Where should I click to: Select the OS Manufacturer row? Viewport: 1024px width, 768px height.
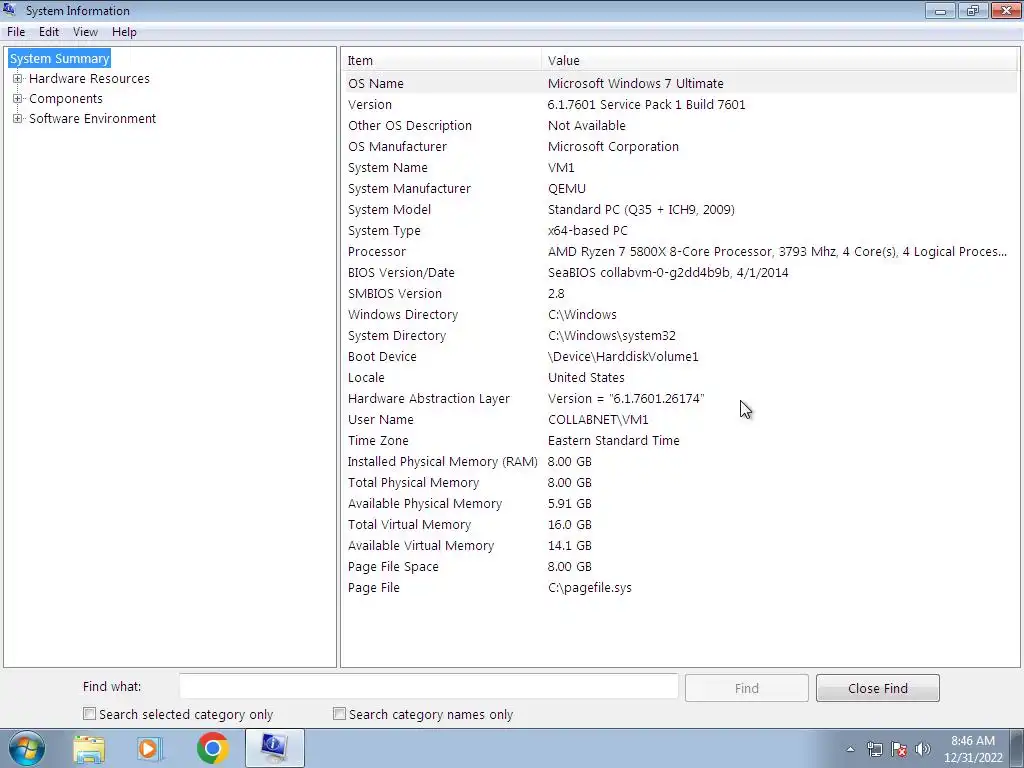click(680, 146)
